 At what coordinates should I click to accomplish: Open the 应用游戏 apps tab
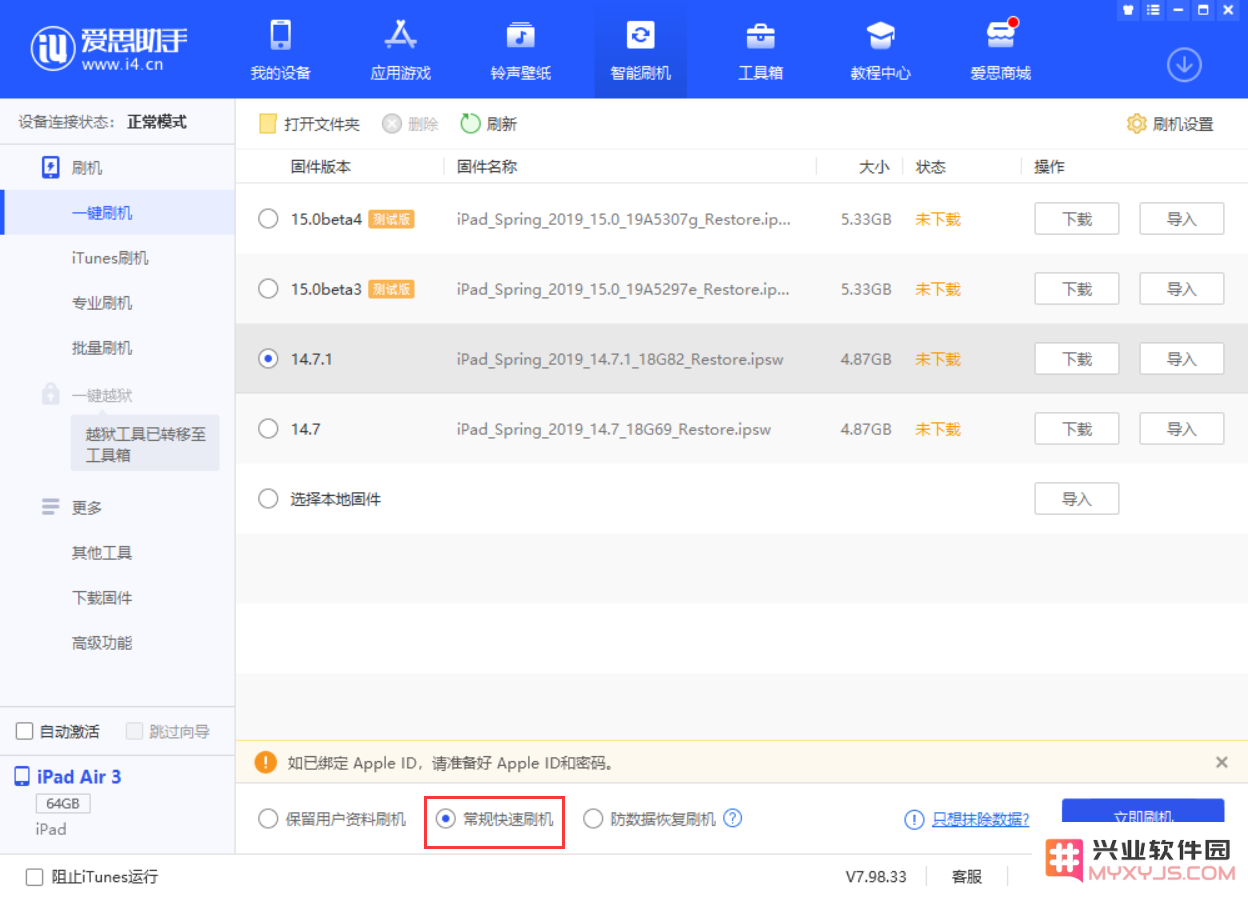401,50
